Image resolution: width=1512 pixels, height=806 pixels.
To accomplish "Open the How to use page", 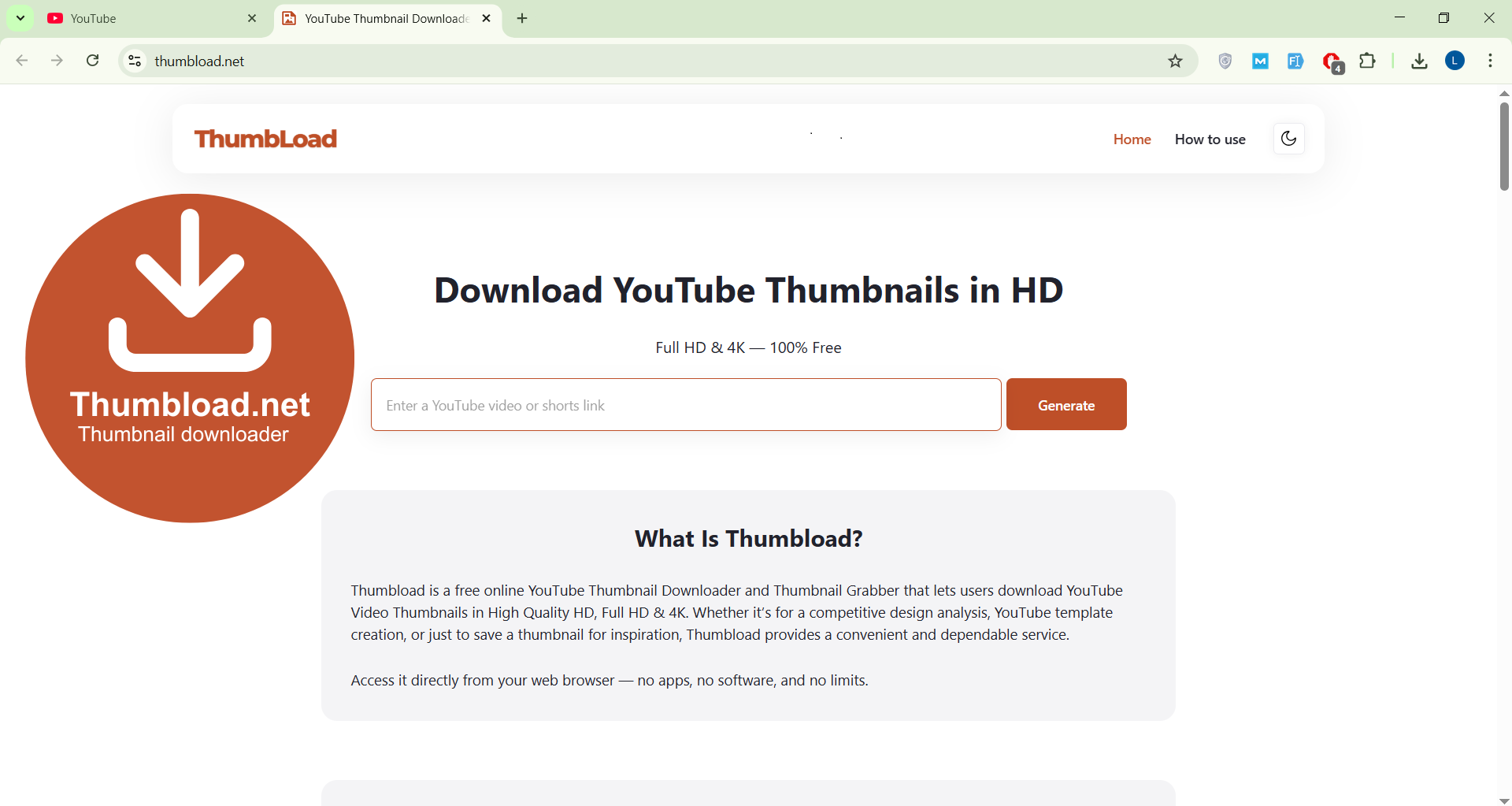I will tap(1210, 139).
